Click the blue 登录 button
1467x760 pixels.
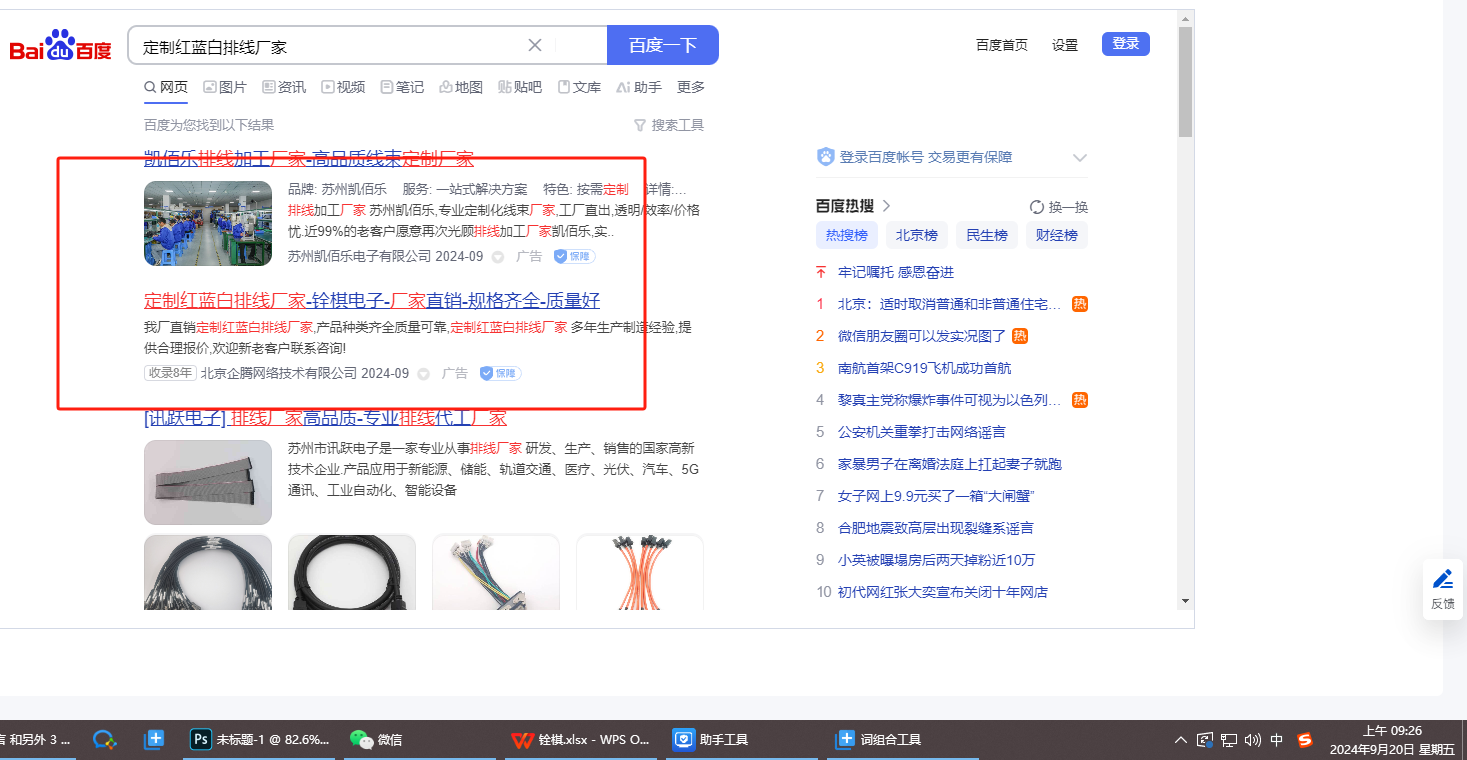[x=1126, y=44]
